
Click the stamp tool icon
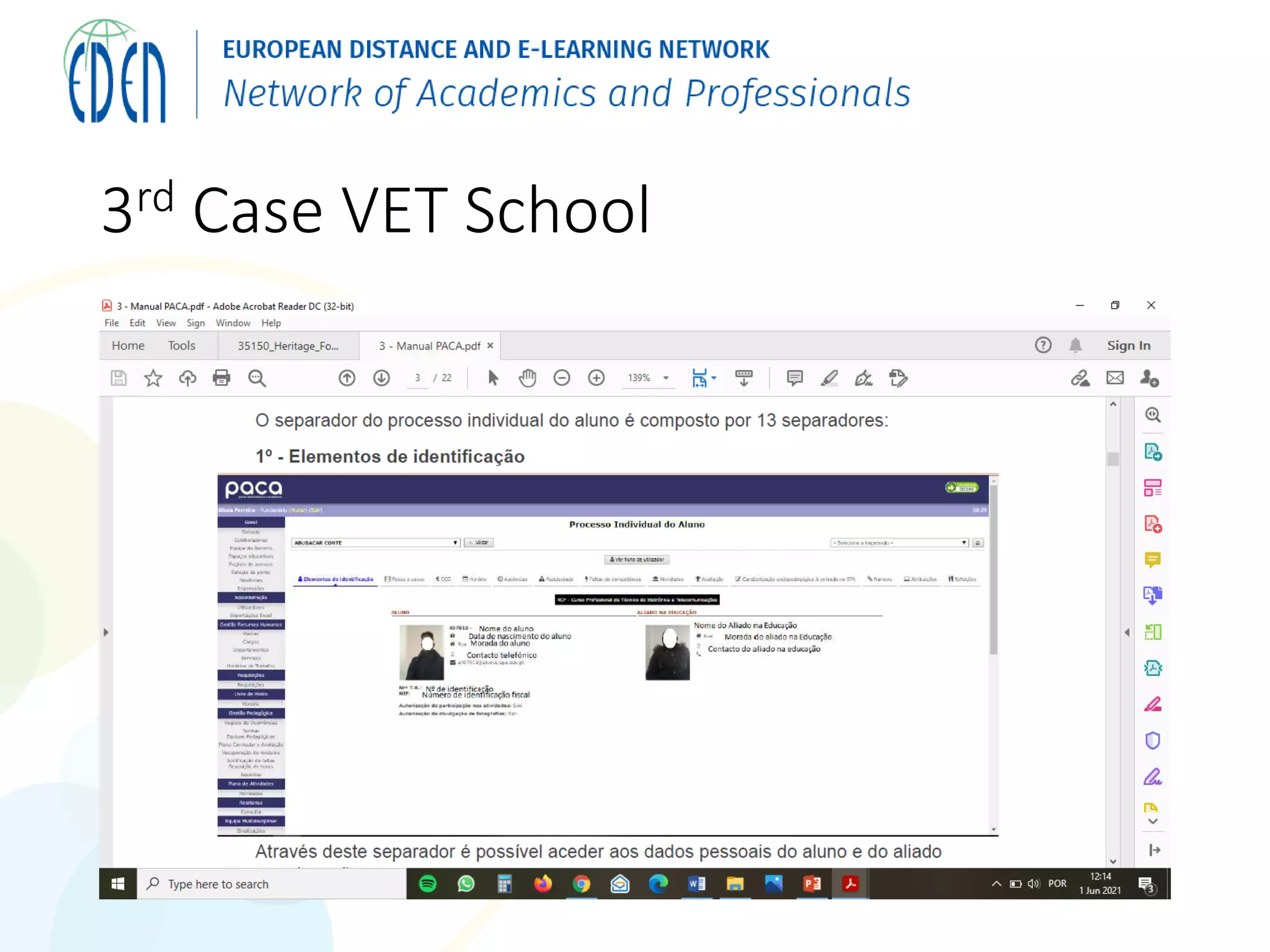tap(898, 378)
